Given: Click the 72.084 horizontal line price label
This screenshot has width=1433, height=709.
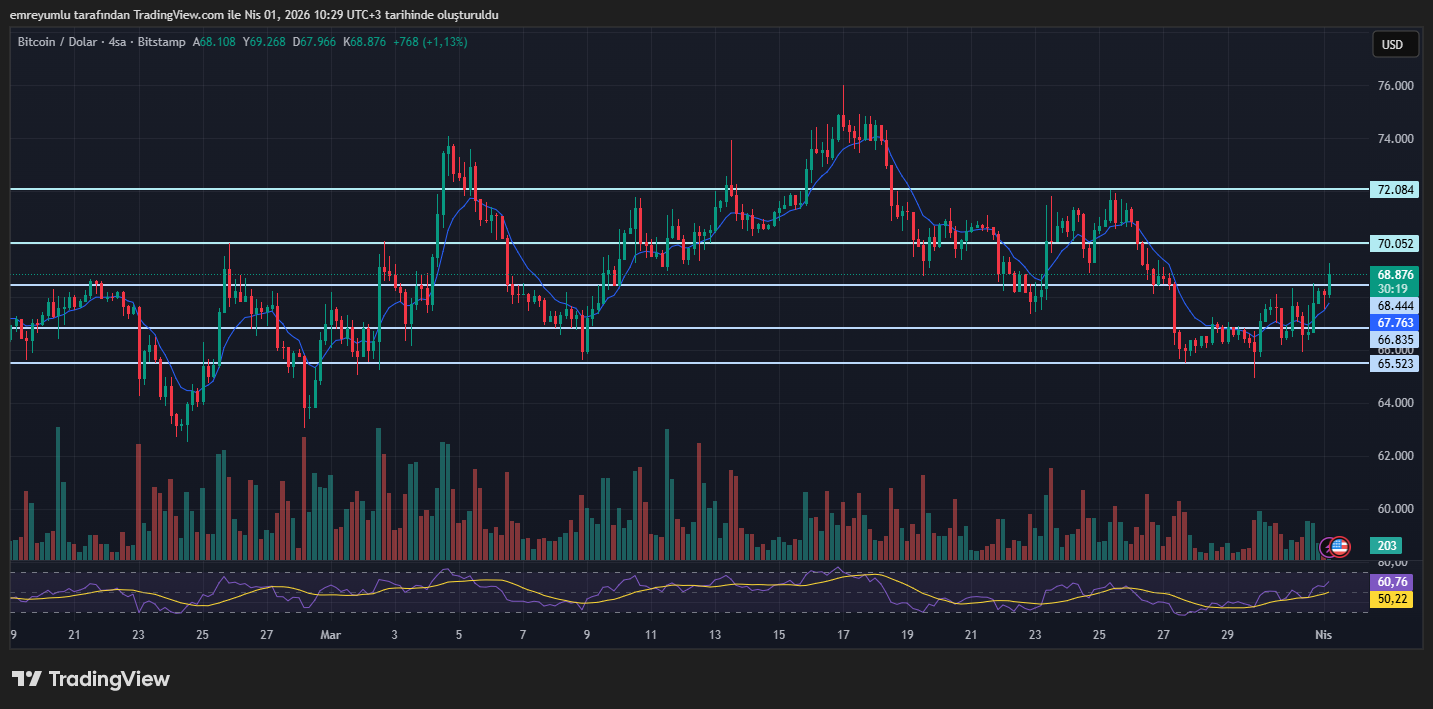Looking at the screenshot, I should click(1394, 189).
